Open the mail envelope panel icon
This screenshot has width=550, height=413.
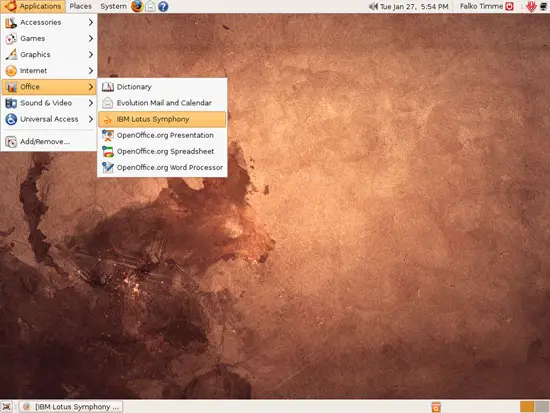[150, 6]
